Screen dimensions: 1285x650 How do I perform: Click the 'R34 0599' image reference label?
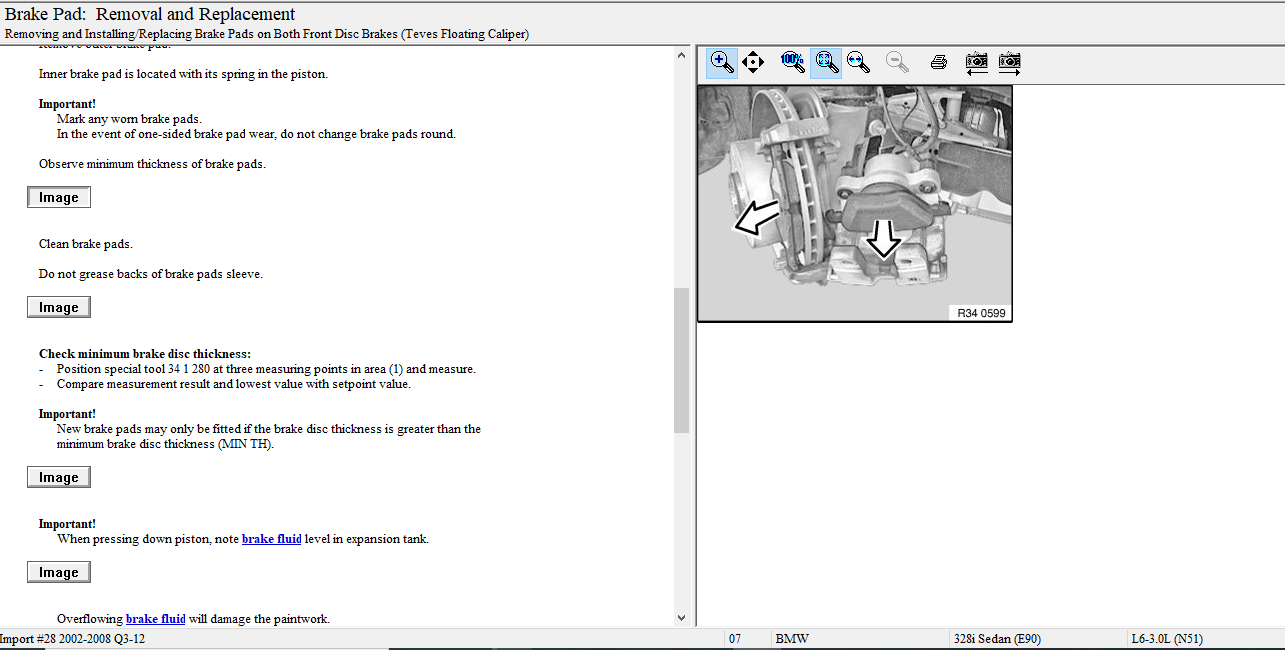(x=979, y=313)
